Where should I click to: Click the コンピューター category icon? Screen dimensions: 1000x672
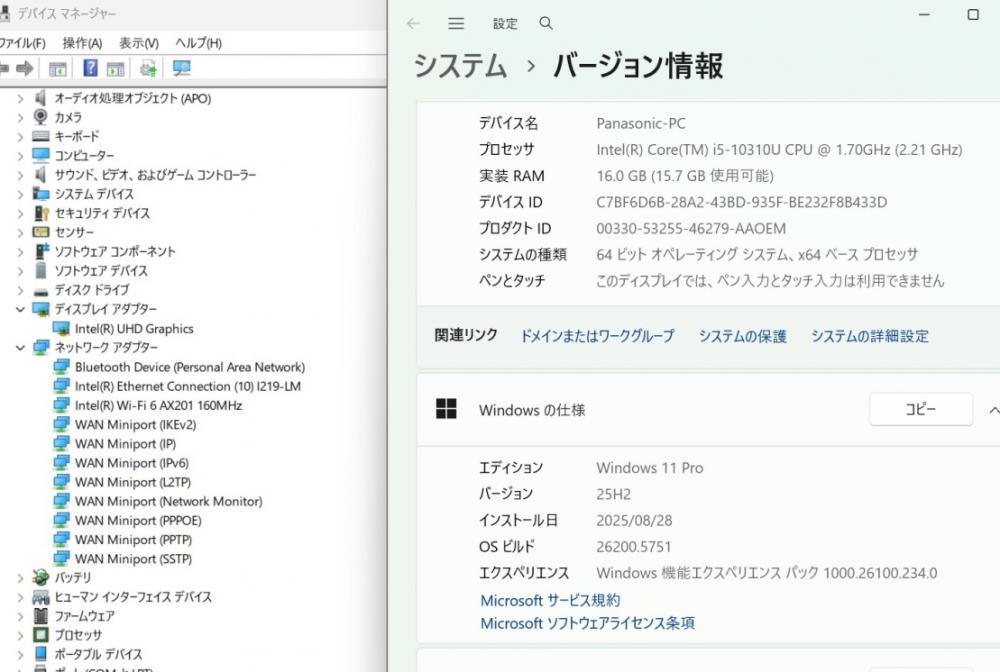pos(41,155)
